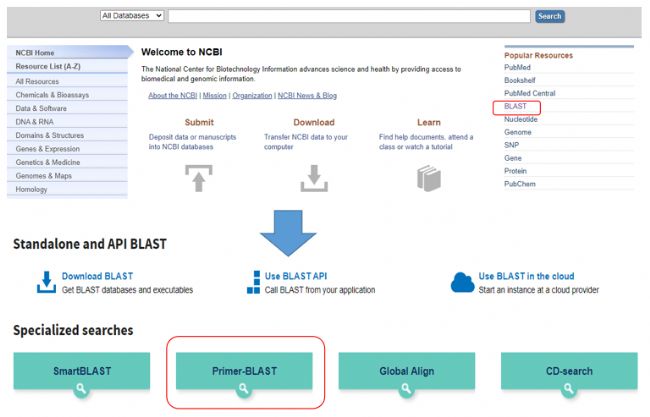Open Gene in Popular Resources
The image size is (650, 417).
[x=512, y=158]
